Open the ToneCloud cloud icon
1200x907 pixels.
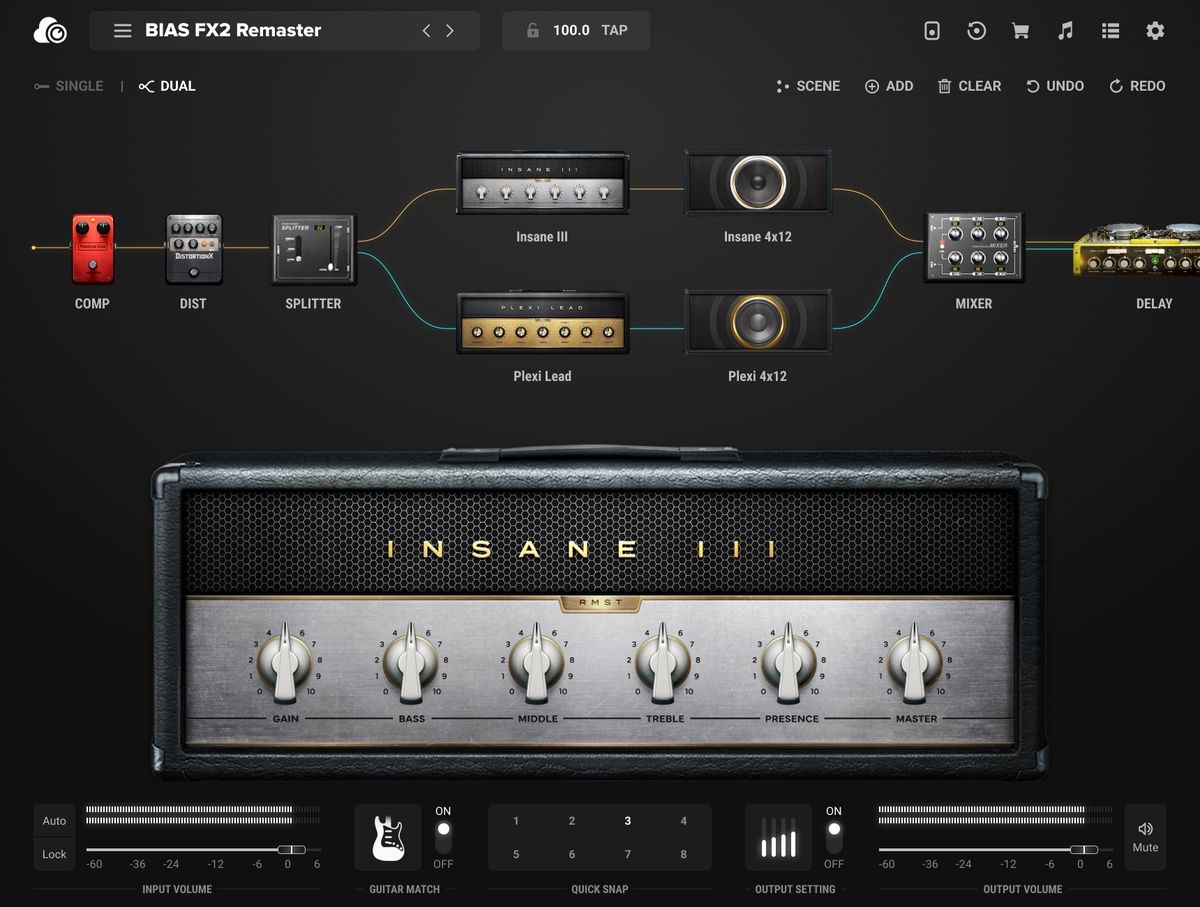click(x=50, y=31)
